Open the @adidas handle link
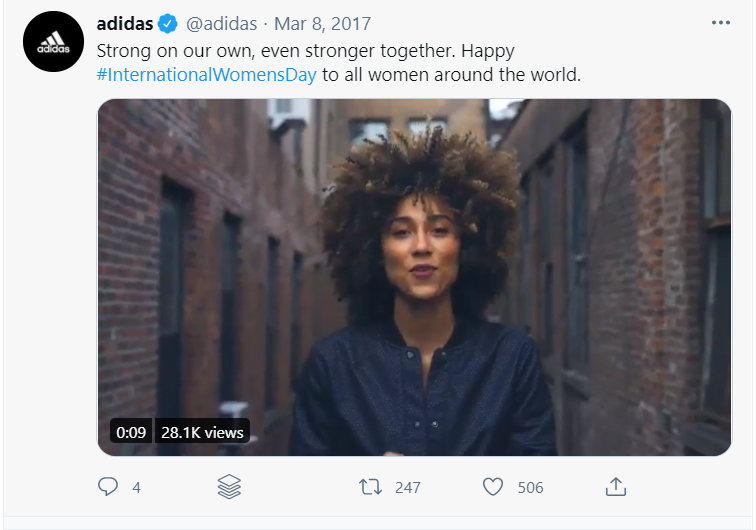This screenshot has width=756, height=530. coord(222,24)
